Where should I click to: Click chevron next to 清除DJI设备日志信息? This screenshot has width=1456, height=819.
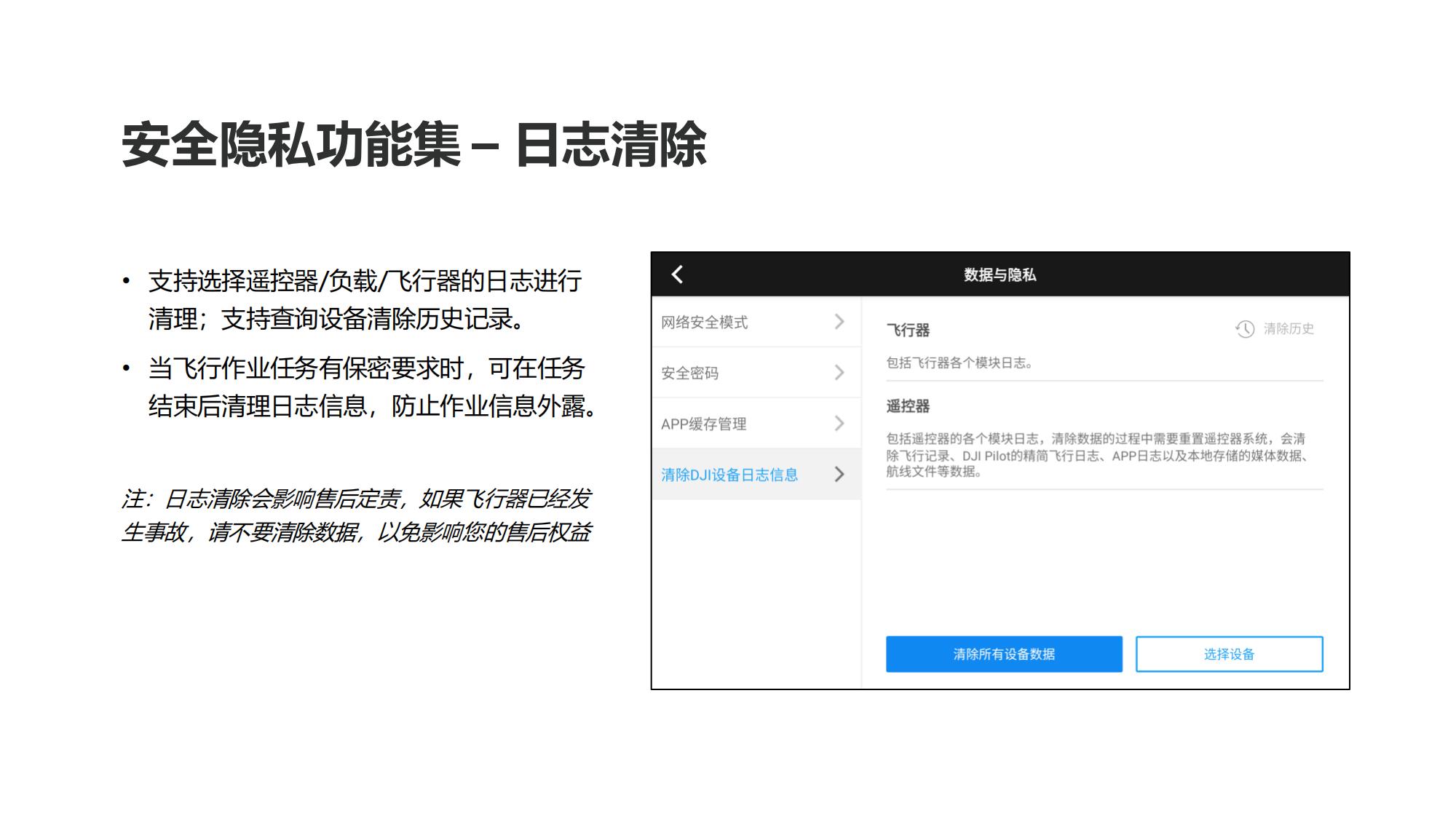[839, 475]
